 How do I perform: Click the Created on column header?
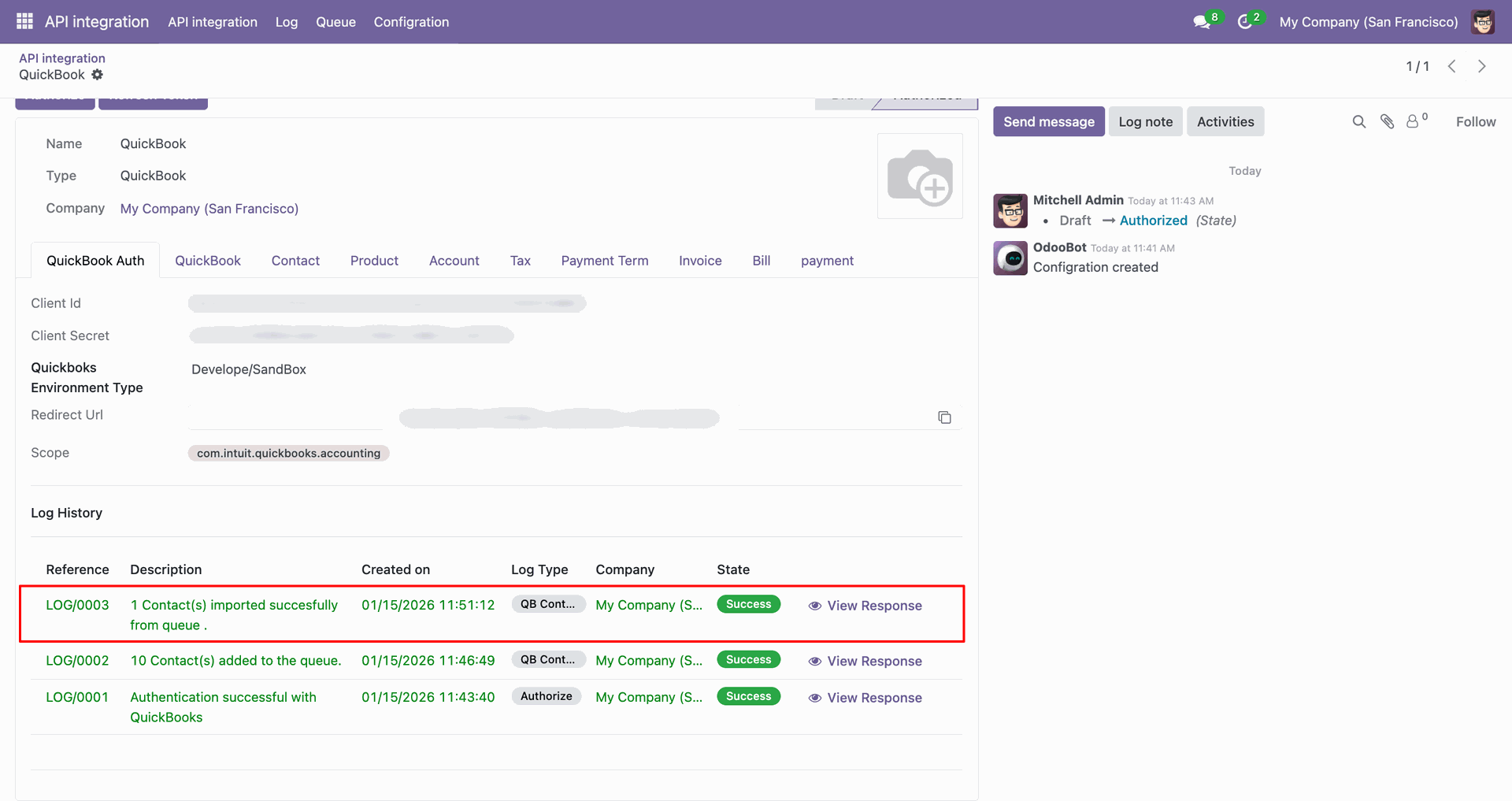coord(395,569)
